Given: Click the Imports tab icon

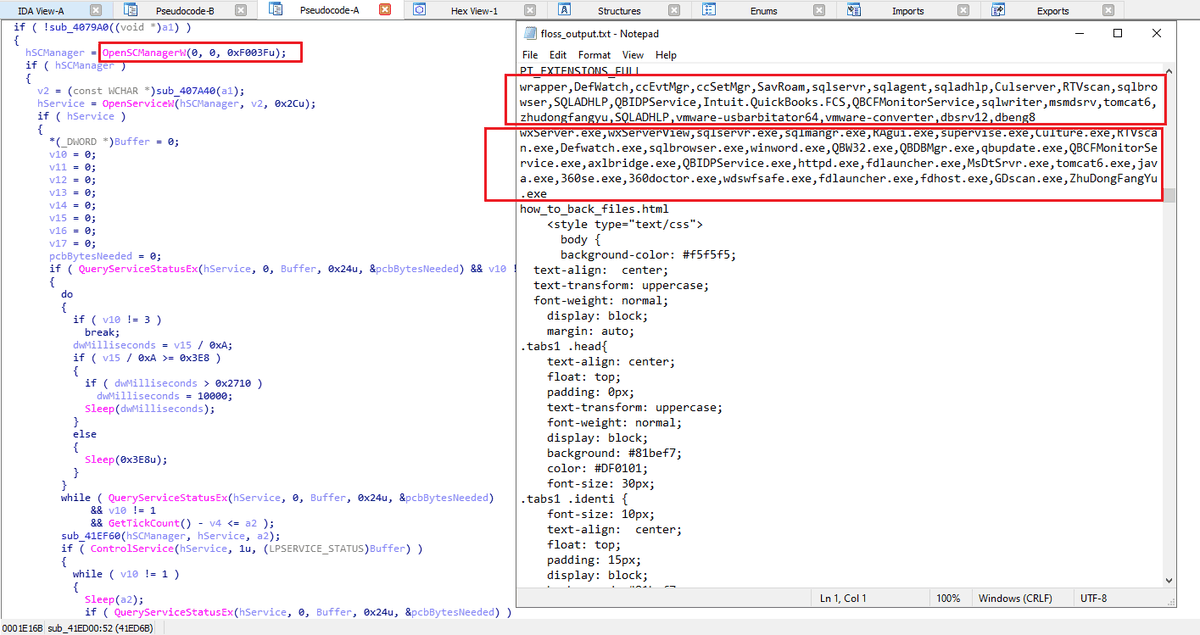Looking at the screenshot, I should pos(853,10).
